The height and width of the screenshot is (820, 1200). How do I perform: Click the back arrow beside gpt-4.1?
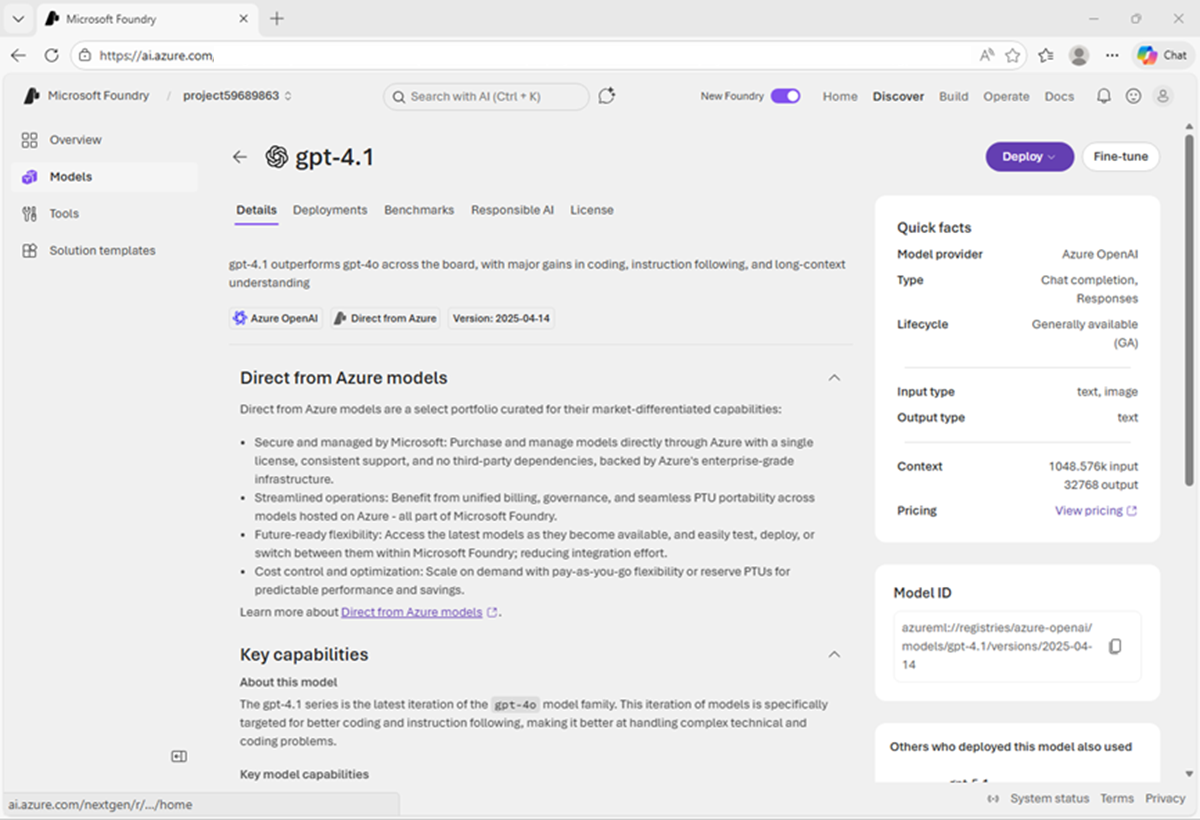click(x=239, y=157)
